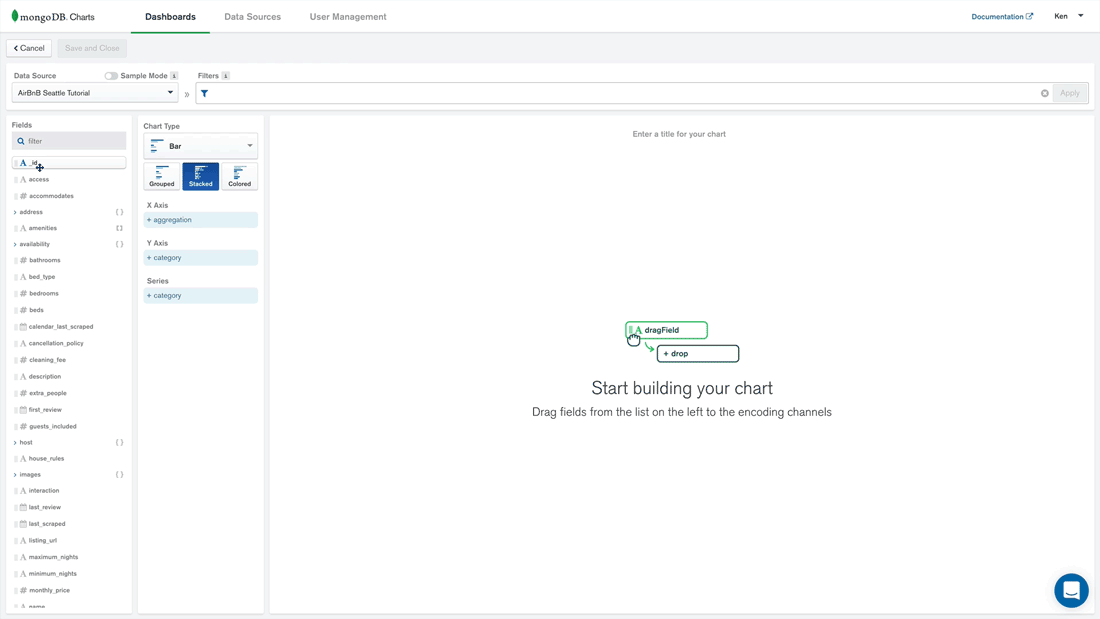Image resolution: width=1100 pixels, height=619 pixels.
Task: Click the external link icon next to Documentation
Action: point(1029,16)
